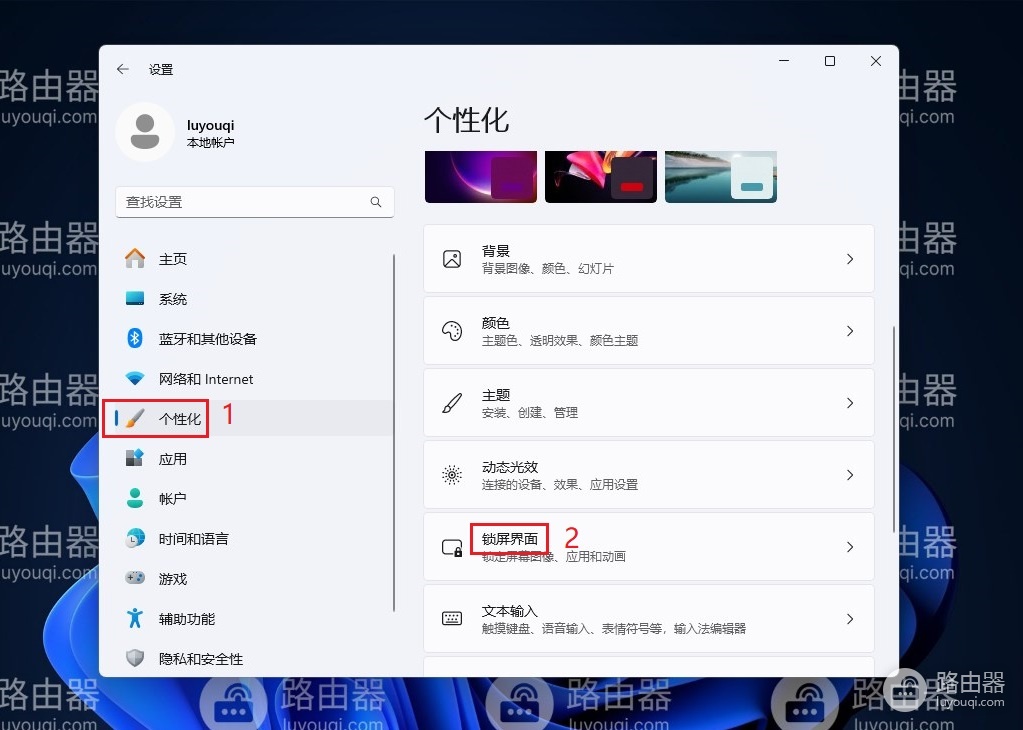Click the 应用 apps icon
The height and width of the screenshot is (730, 1023).
(135, 458)
